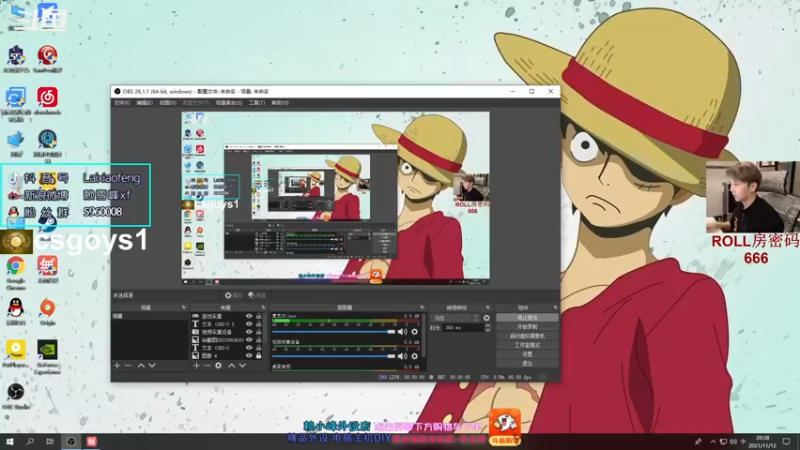
Task: Open taskbar search magnifier
Action: tap(30, 441)
